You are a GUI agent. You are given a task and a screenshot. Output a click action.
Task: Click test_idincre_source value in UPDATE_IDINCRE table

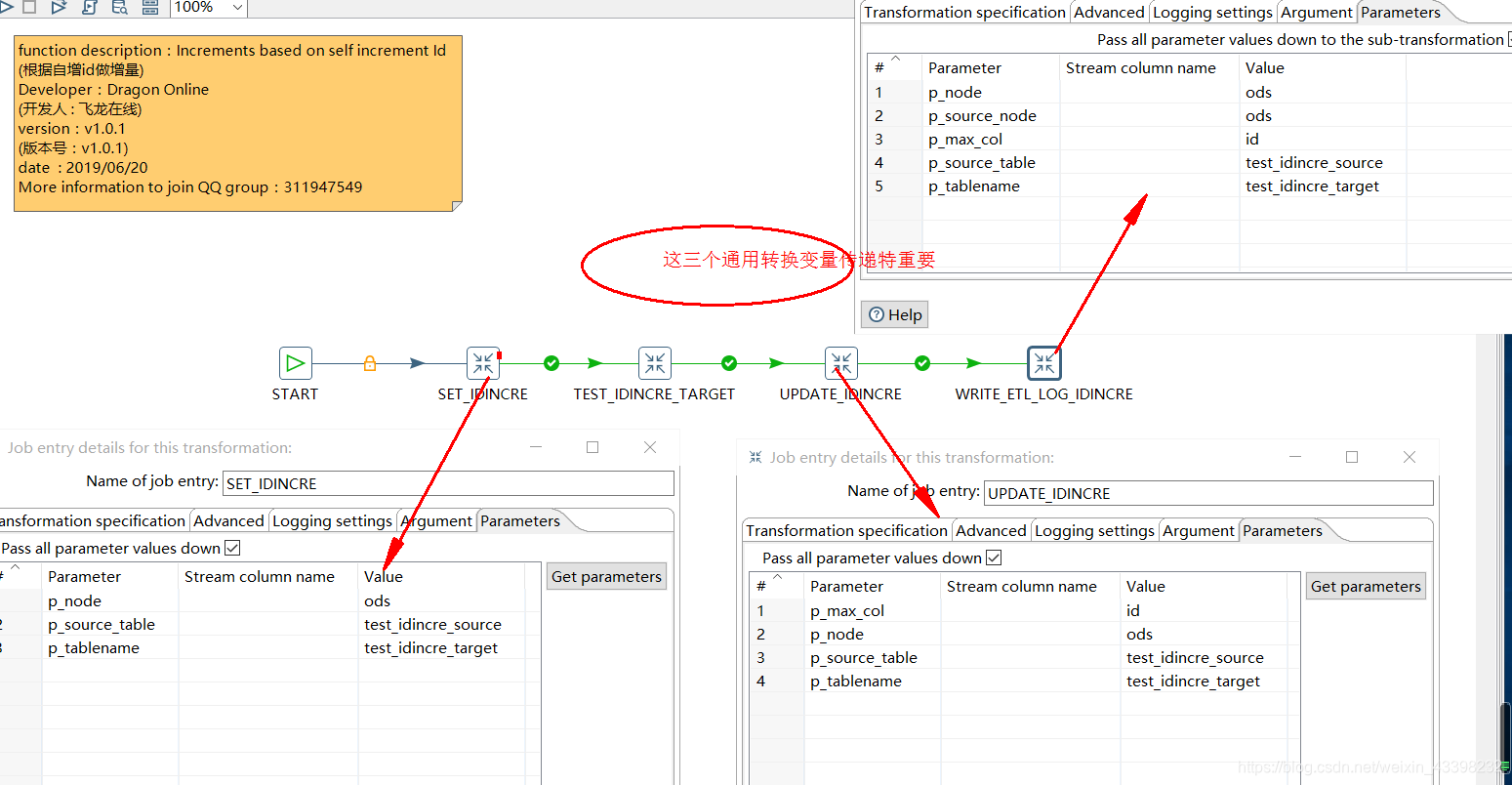1195,657
